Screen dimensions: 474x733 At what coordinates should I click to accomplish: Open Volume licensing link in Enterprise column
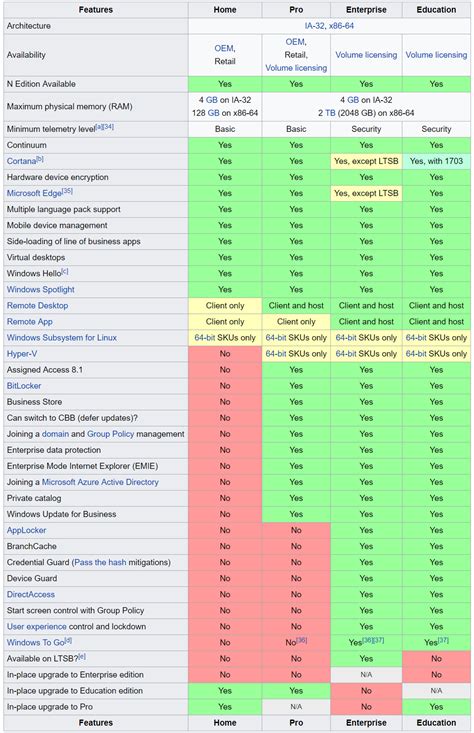click(366, 55)
